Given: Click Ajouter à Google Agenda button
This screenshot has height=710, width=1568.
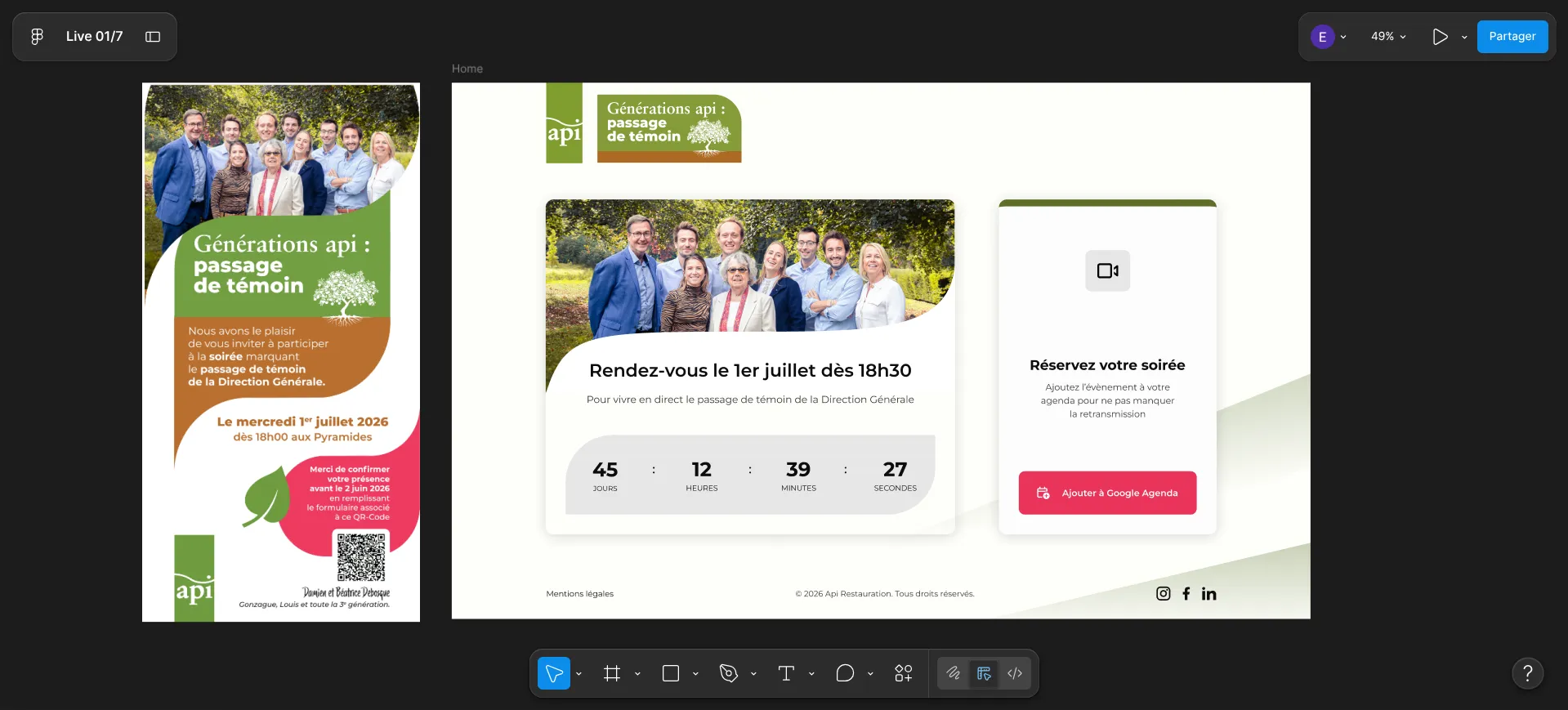Looking at the screenshot, I should pos(1107,493).
